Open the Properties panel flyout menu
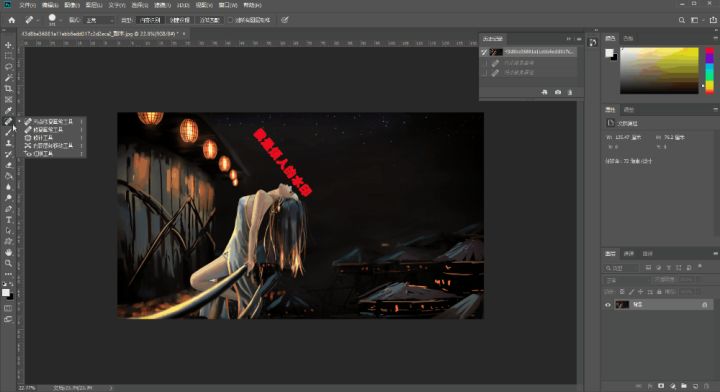This screenshot has height=392, width=720. pos(715,110)
